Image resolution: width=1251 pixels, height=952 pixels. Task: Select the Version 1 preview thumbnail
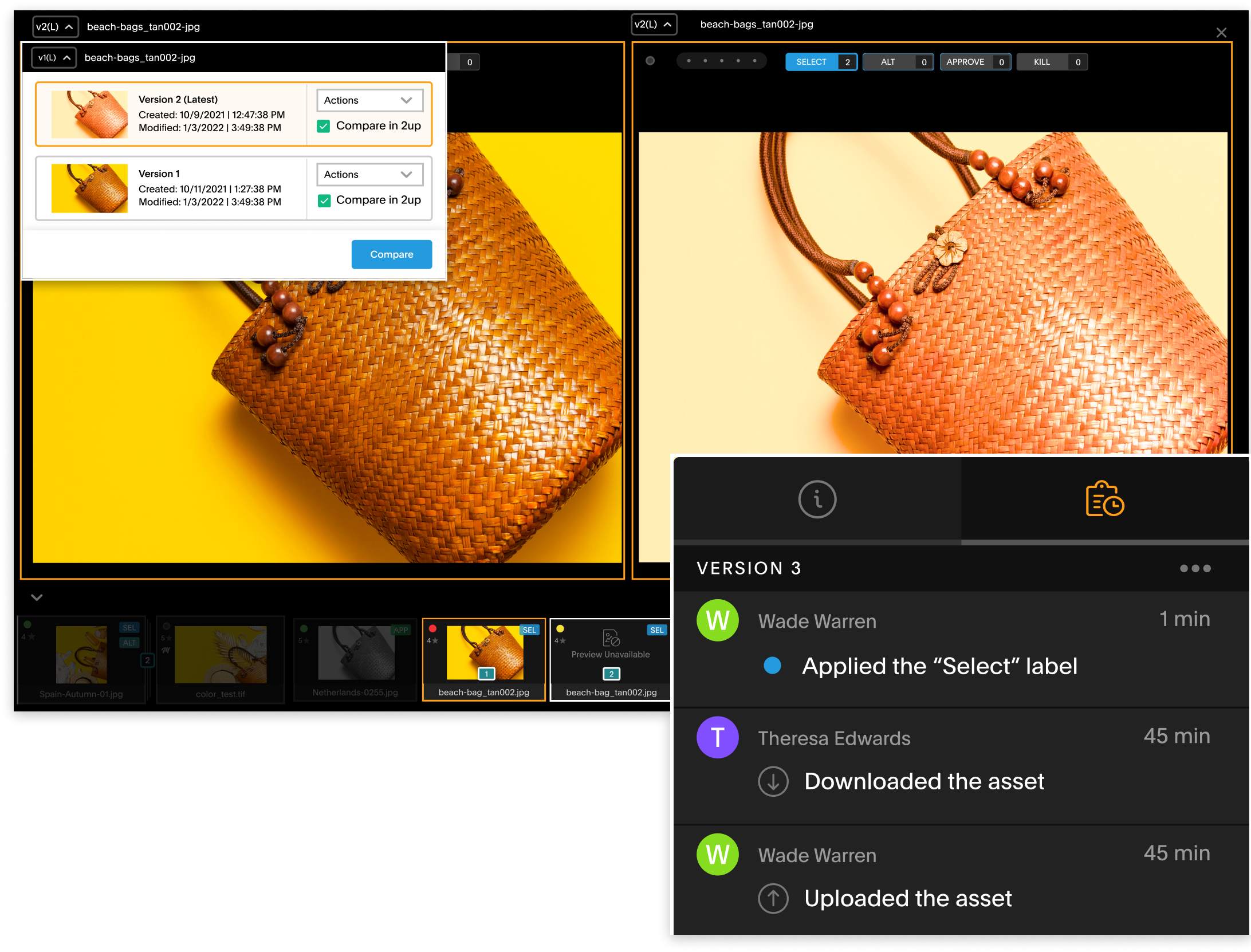pyautogui.click(x=89, y=188)
